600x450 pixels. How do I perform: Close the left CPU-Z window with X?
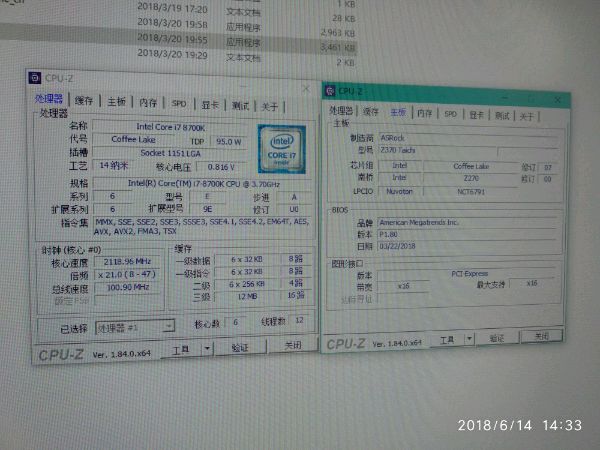306,89
